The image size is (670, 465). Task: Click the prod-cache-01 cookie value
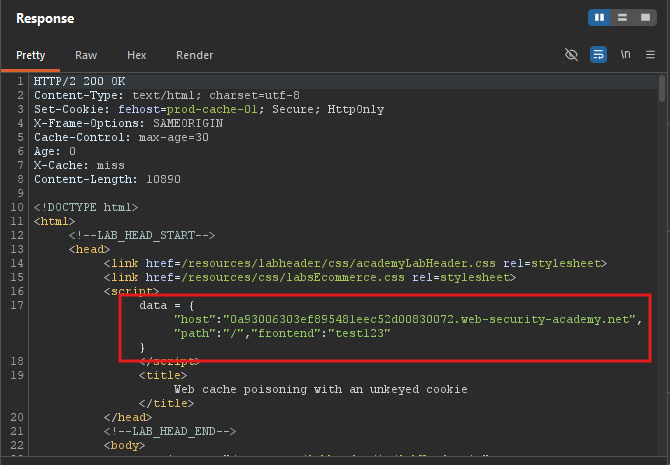(212, 109)
